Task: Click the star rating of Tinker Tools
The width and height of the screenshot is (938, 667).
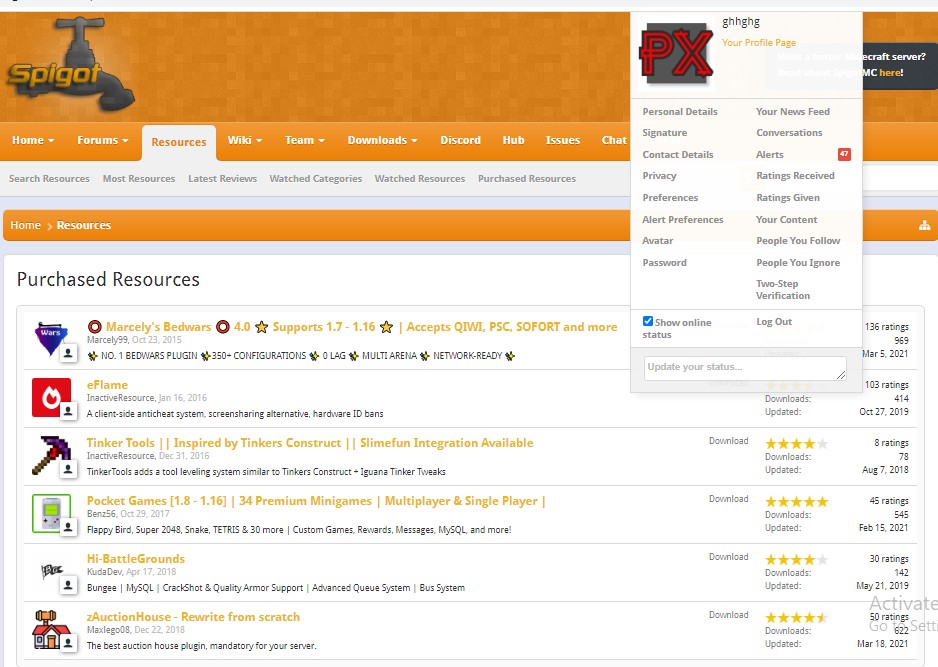Action: click(x=797, y=443)
